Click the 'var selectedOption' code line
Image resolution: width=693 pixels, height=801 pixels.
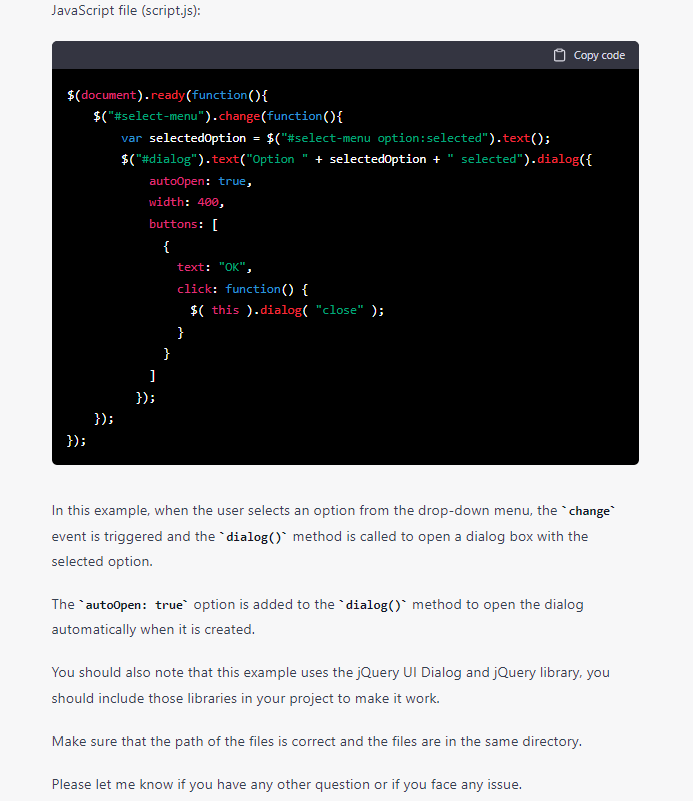tap(336, 138)
